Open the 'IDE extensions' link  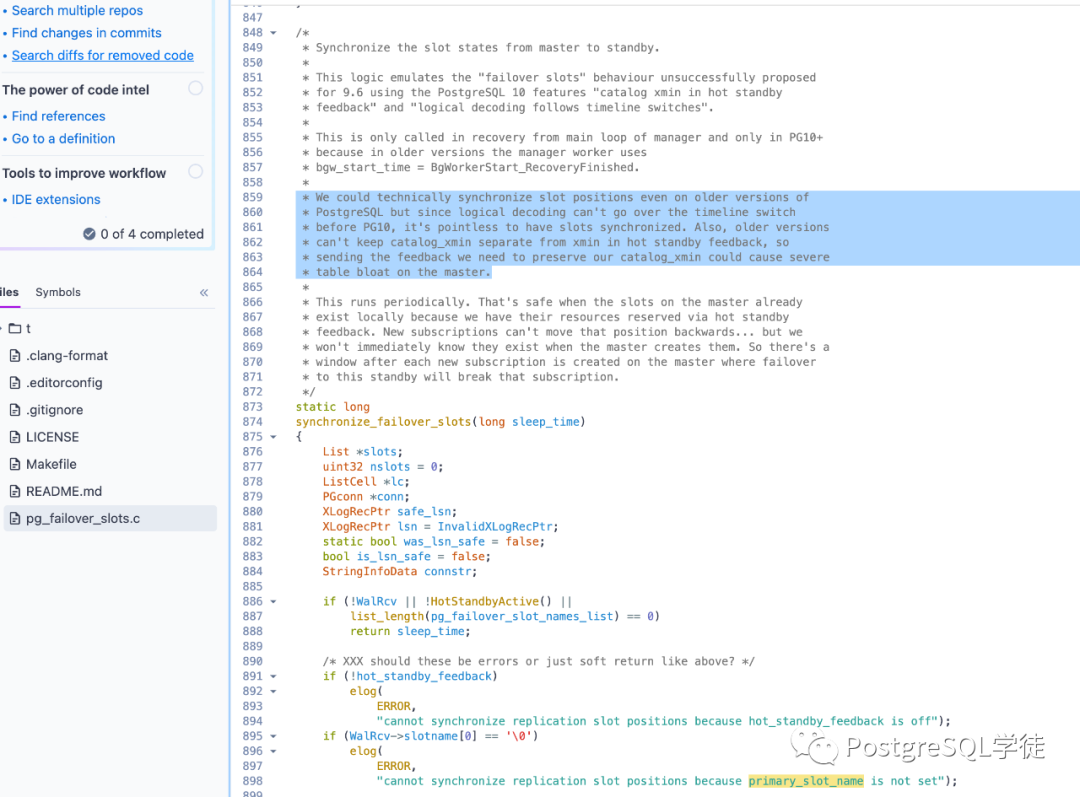coord(56,200)
